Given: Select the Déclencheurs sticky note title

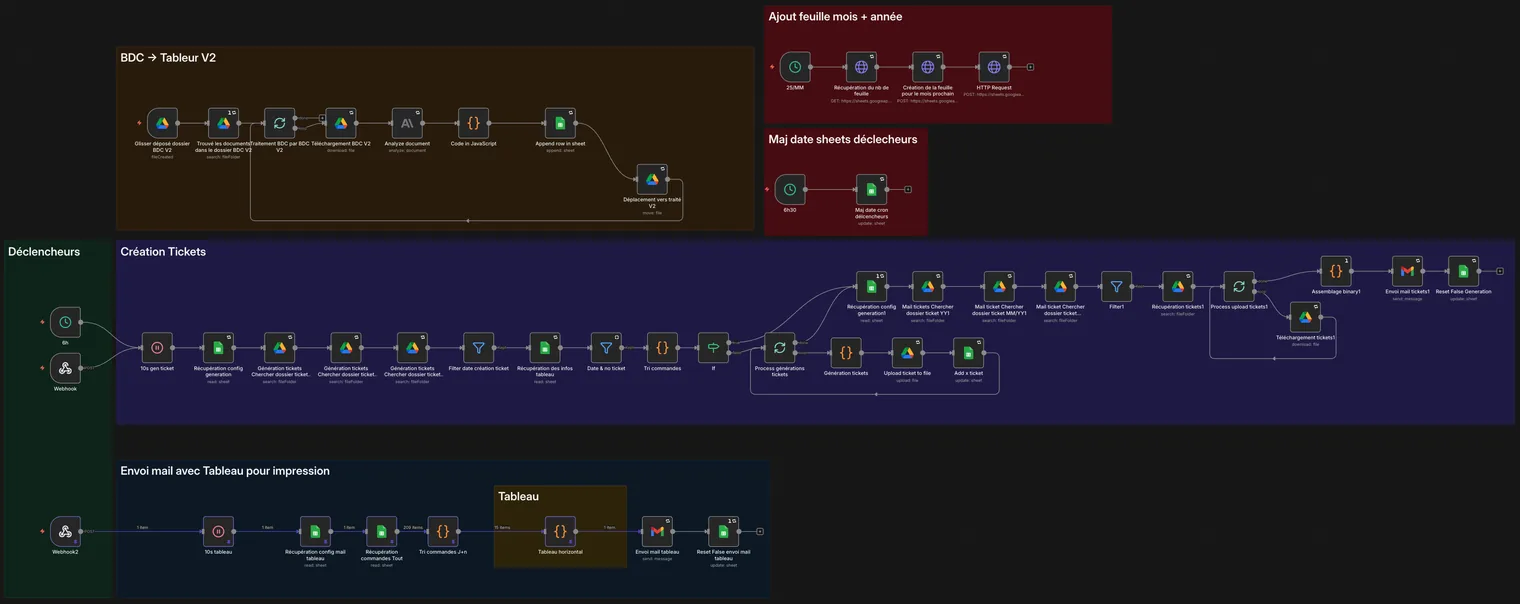Looking at the screenshot, I should (44, 252).
